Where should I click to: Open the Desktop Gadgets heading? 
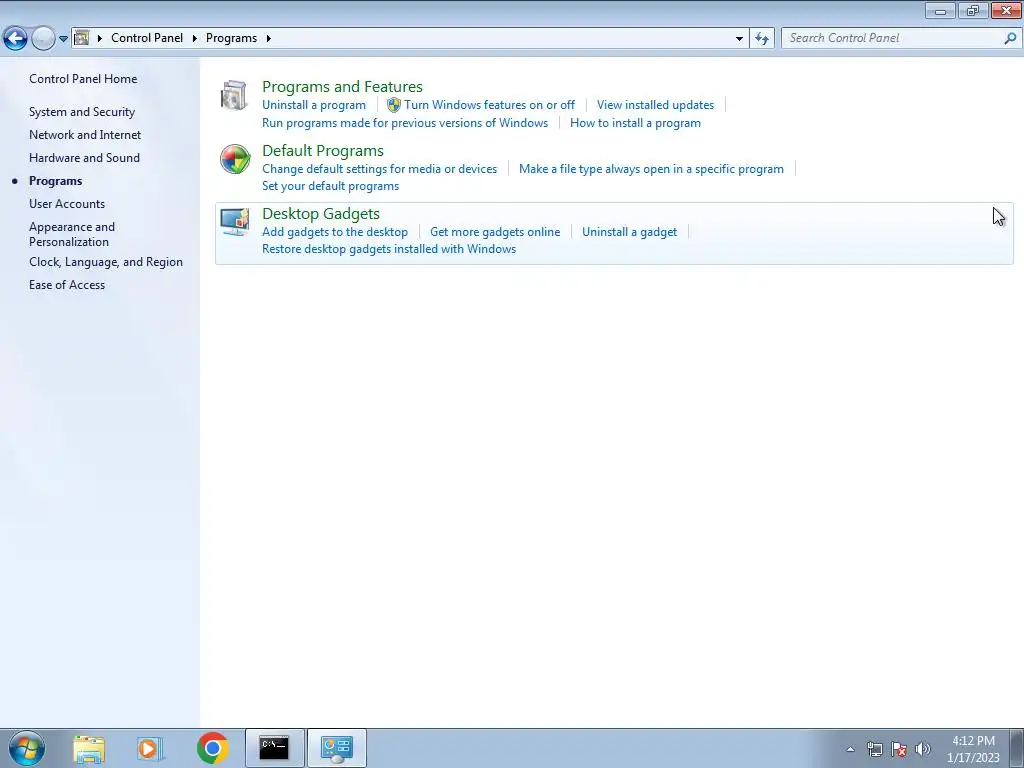tap(321, 214)
